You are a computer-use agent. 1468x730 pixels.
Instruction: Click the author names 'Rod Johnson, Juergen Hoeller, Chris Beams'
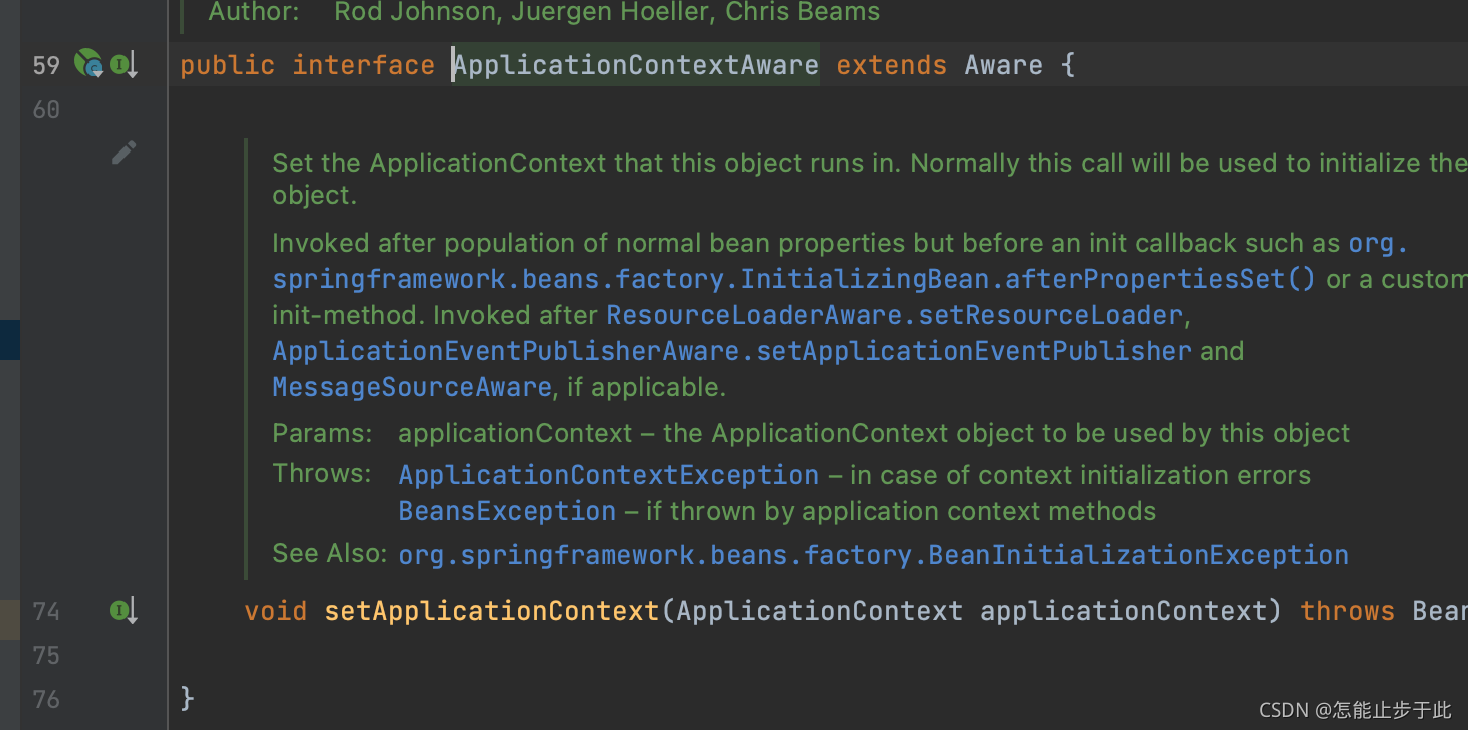(607, 12)
